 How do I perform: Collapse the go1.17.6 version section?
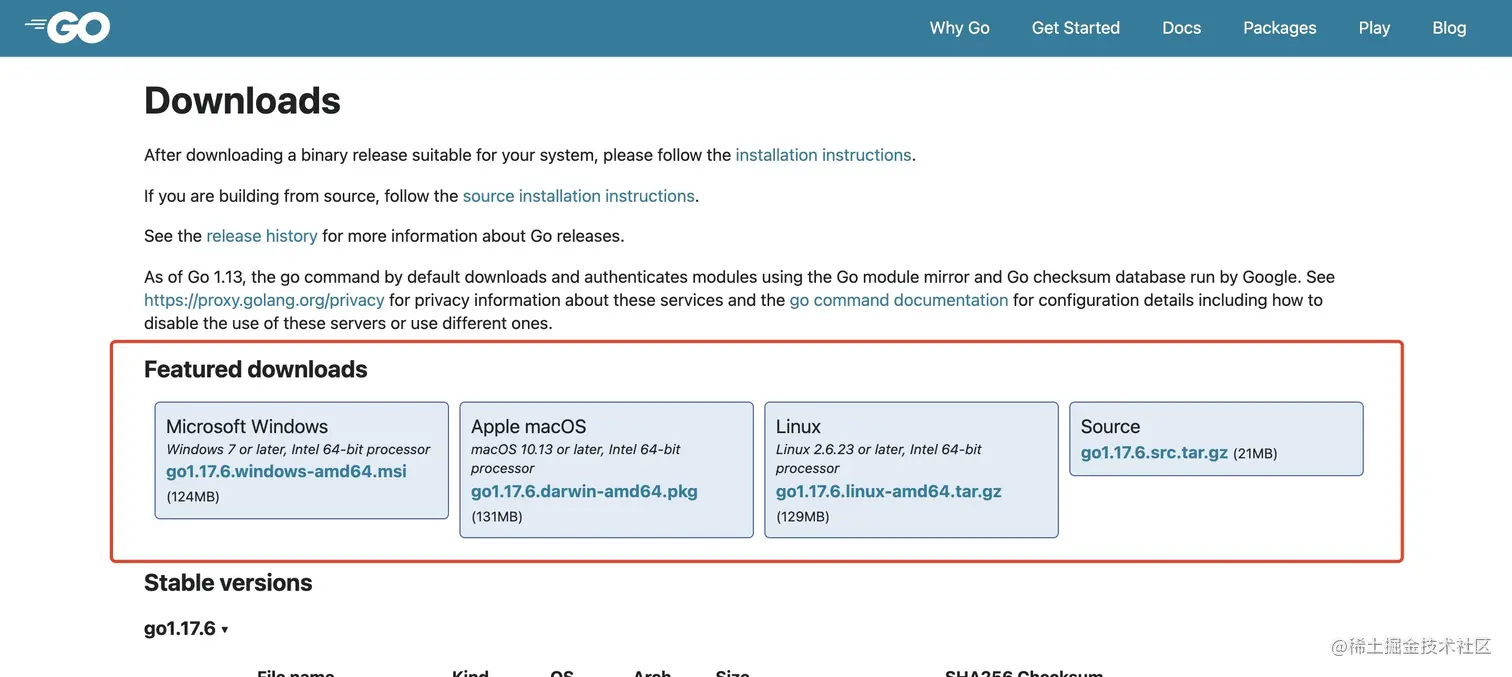tap(186, 629)
